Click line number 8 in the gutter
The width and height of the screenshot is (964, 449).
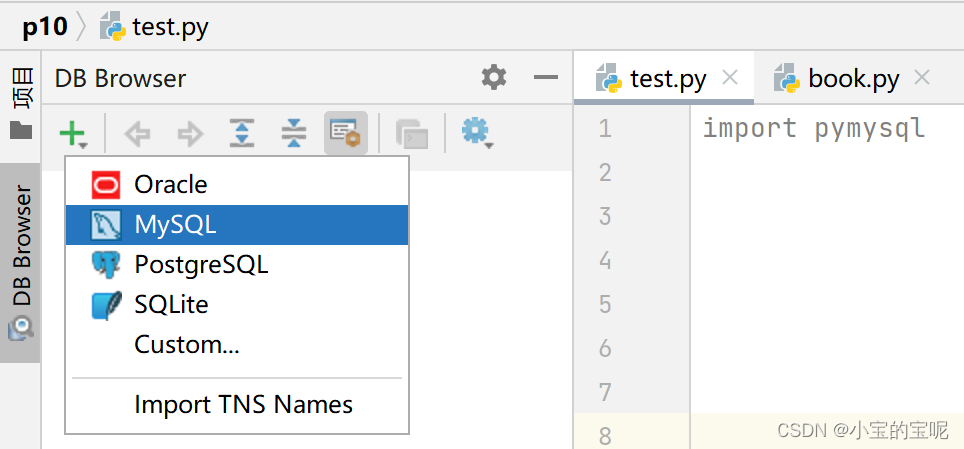click(605, 436)
